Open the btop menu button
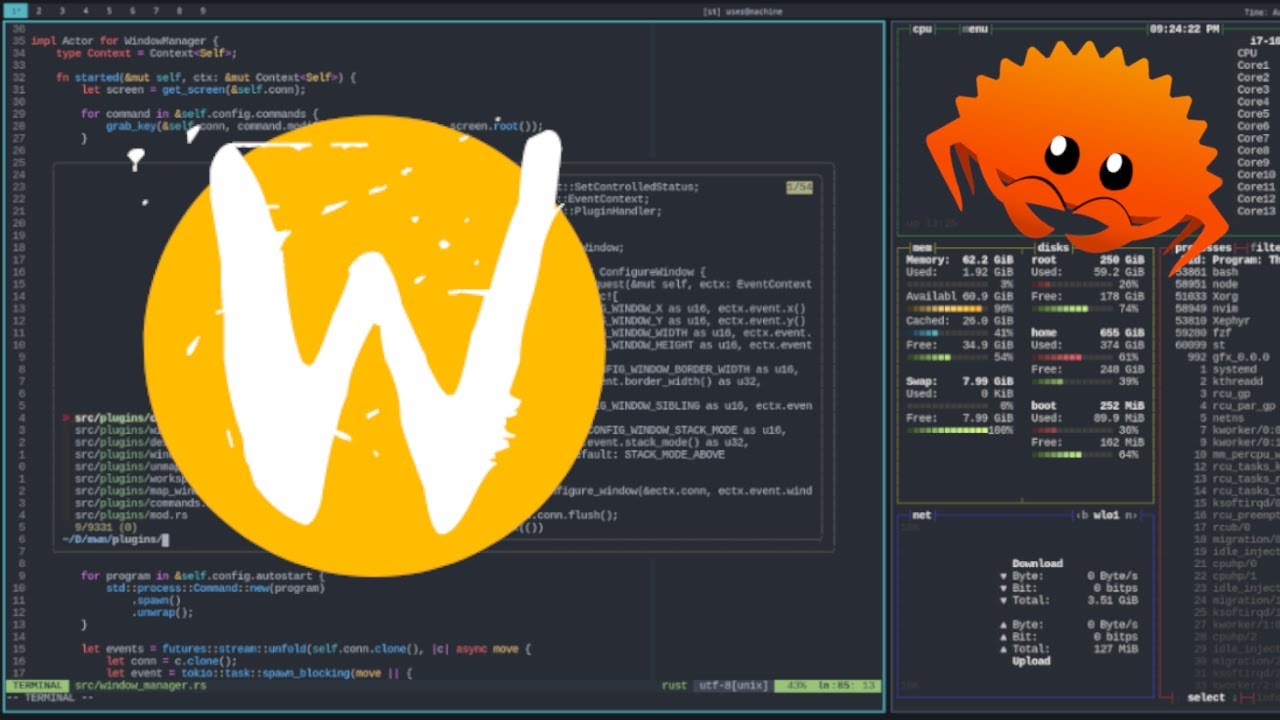 pos(976,29)
